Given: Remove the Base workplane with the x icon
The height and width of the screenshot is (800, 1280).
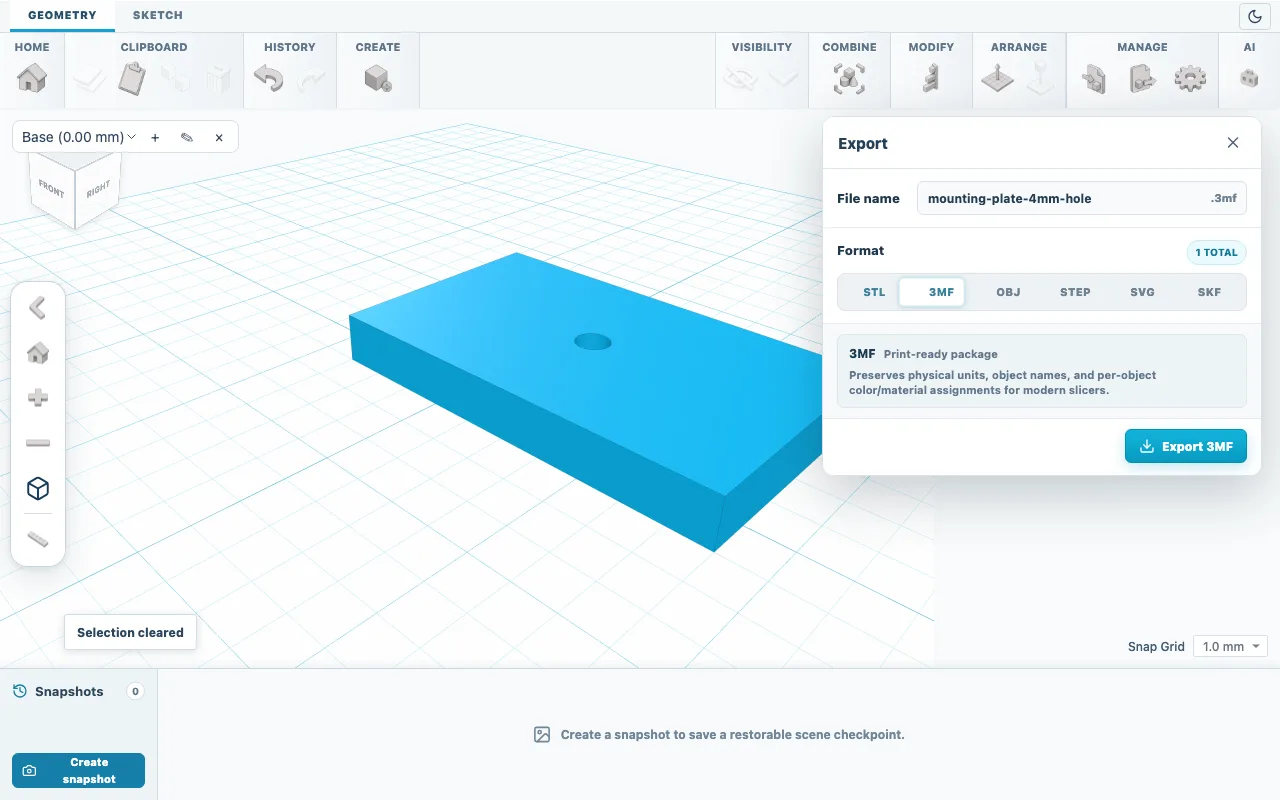Looking at the screenshot, I should (x=219, y=137).
